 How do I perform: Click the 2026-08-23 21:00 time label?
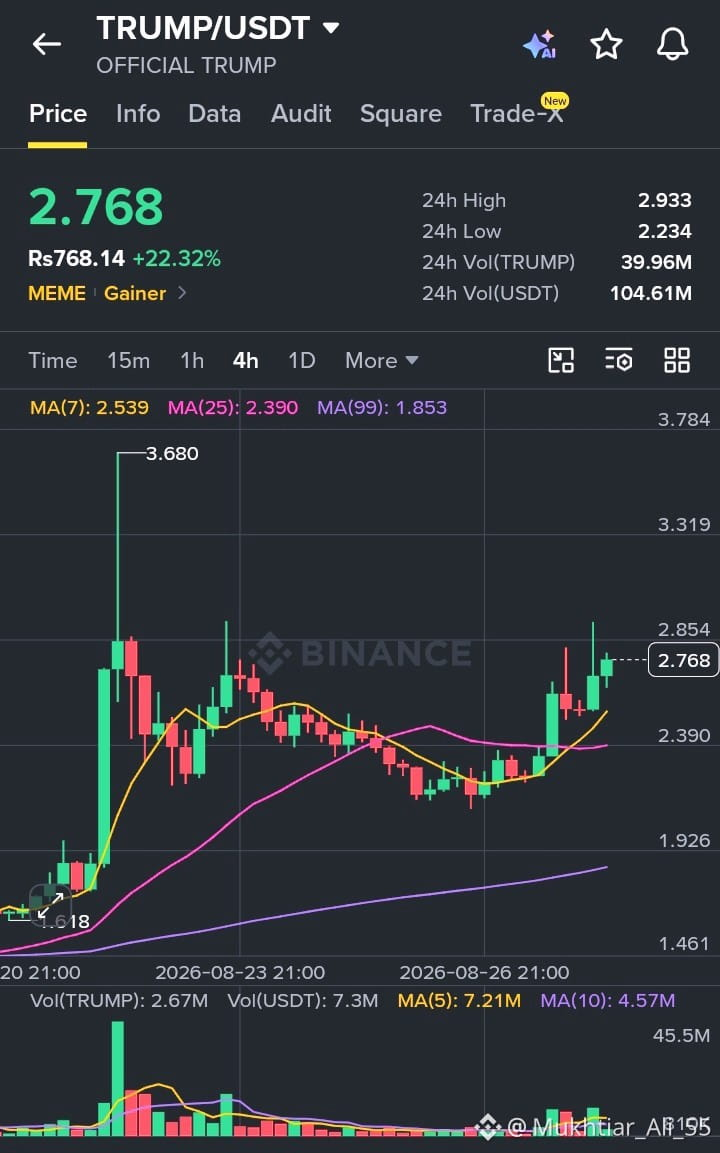pyautogui.click(x=240, y=972)
